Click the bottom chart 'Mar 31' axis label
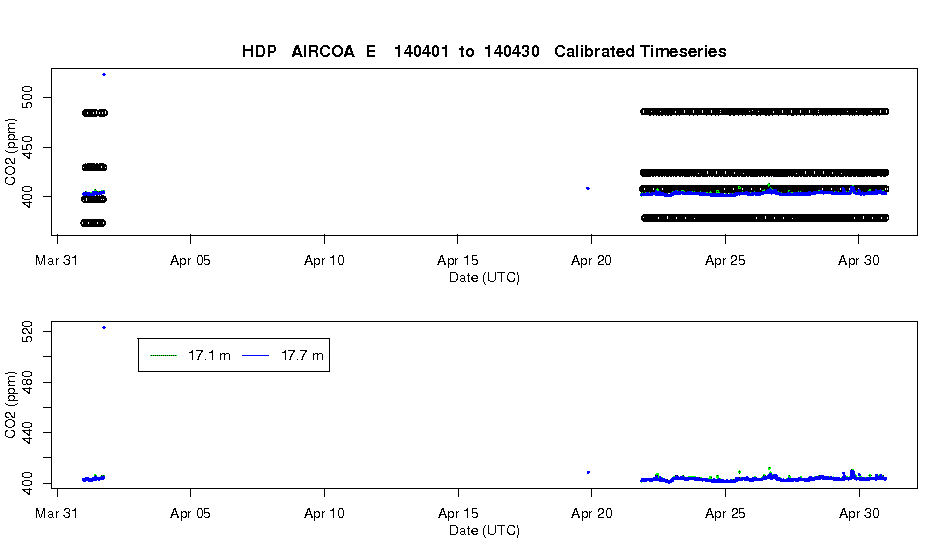 (56, 513)
